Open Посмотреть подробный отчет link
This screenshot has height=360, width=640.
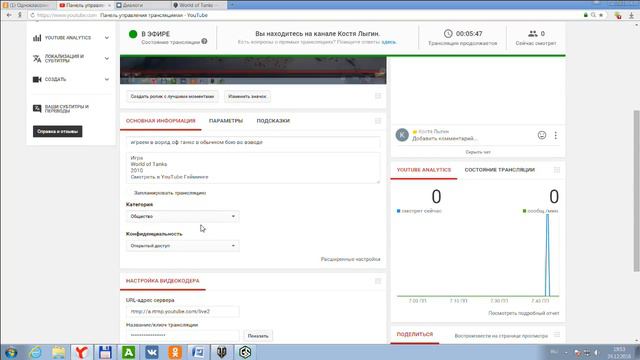[524, 313]
